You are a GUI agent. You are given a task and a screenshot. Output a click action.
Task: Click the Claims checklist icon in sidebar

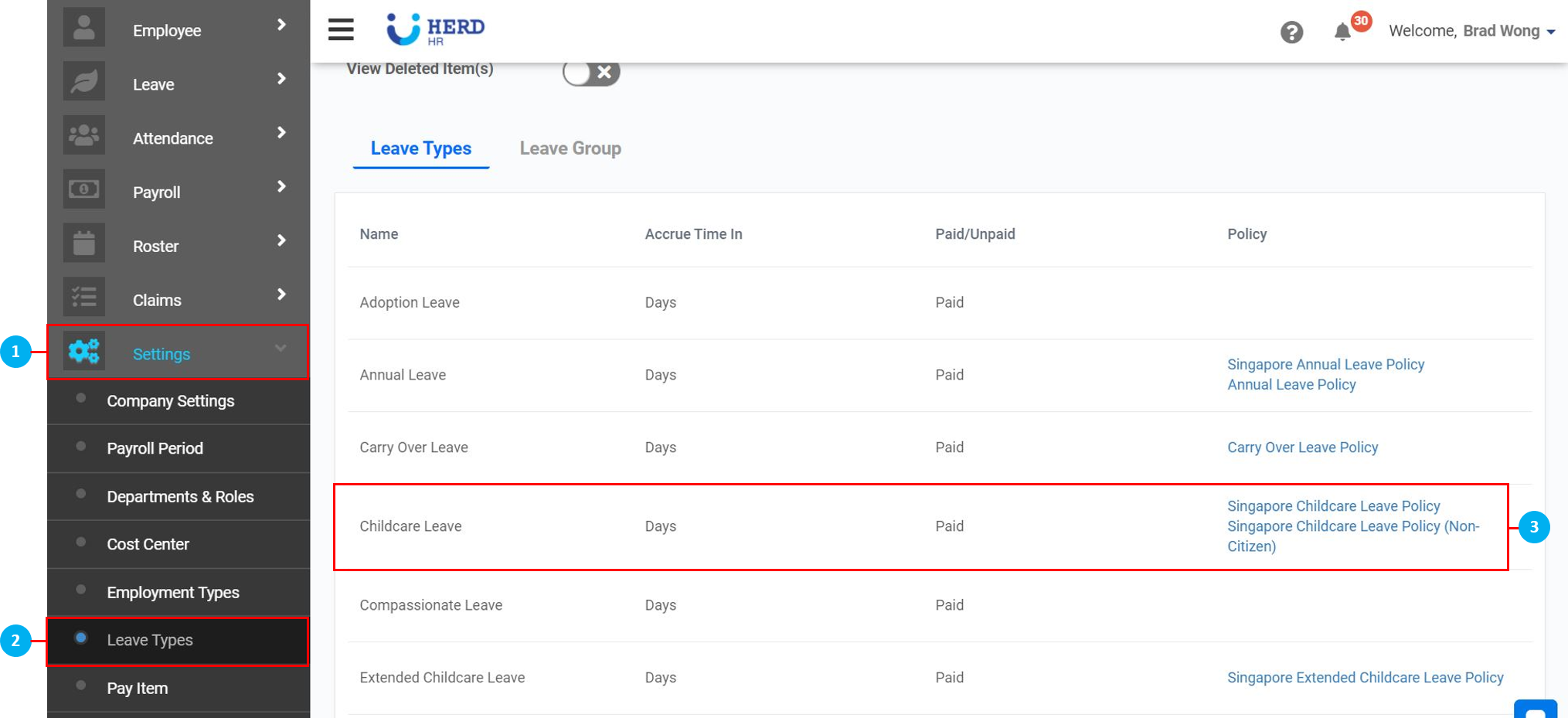[84, 298]
